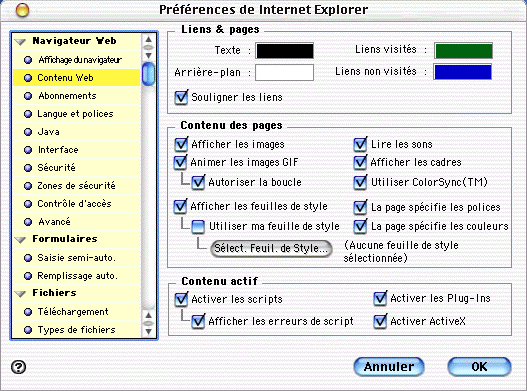
Task: Open Abonnements preferences
Action: 77,96
